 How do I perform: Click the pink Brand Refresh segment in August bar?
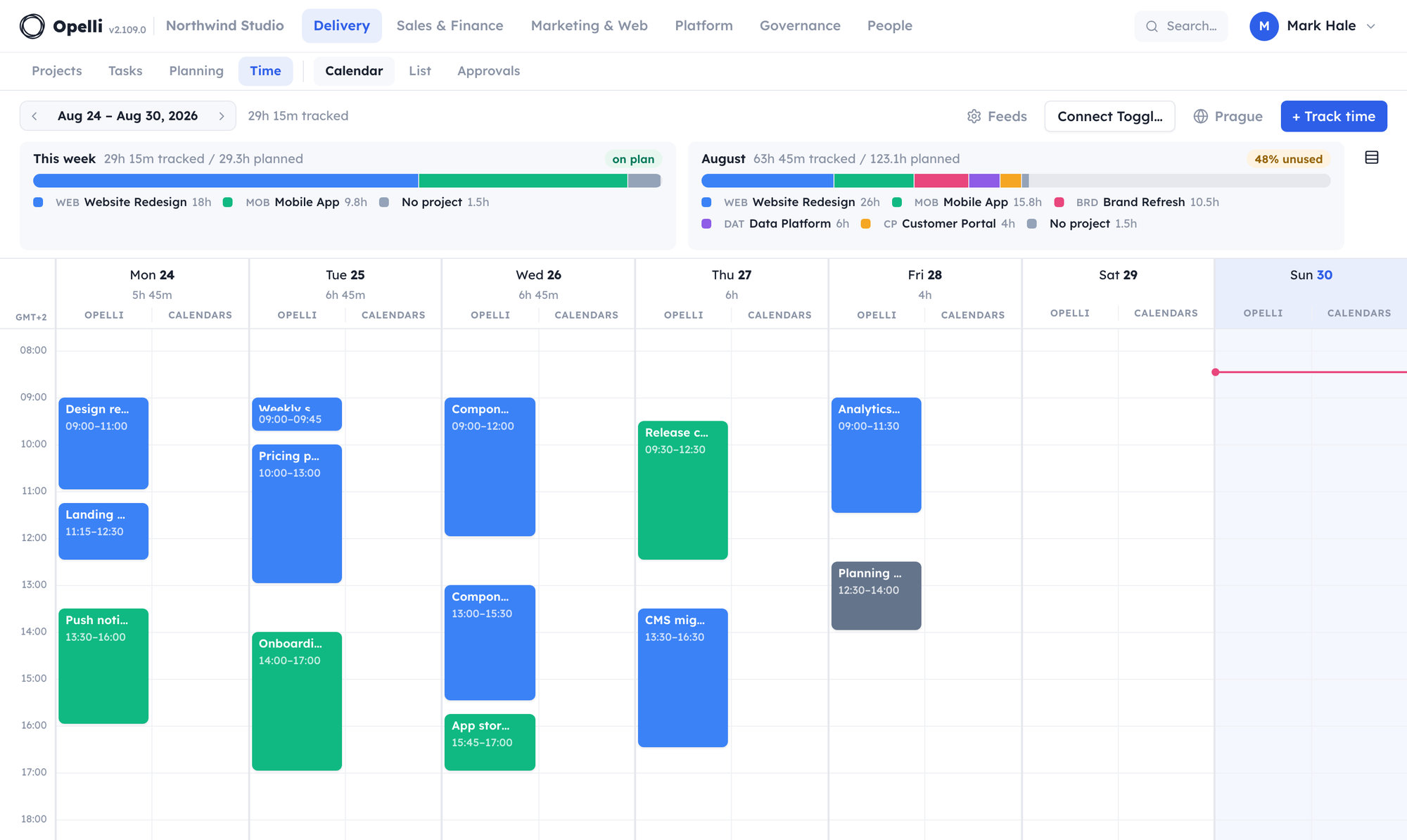941,181
